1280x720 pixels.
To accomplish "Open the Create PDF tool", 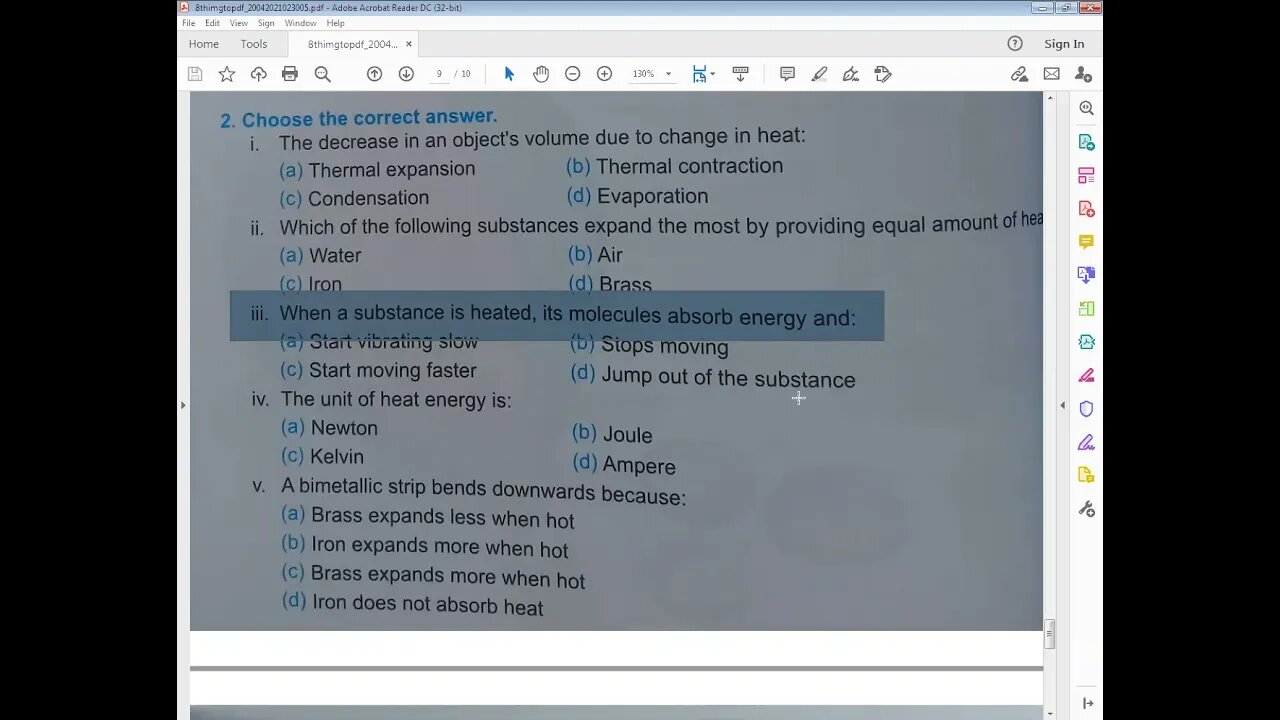I will [1086, 209].
